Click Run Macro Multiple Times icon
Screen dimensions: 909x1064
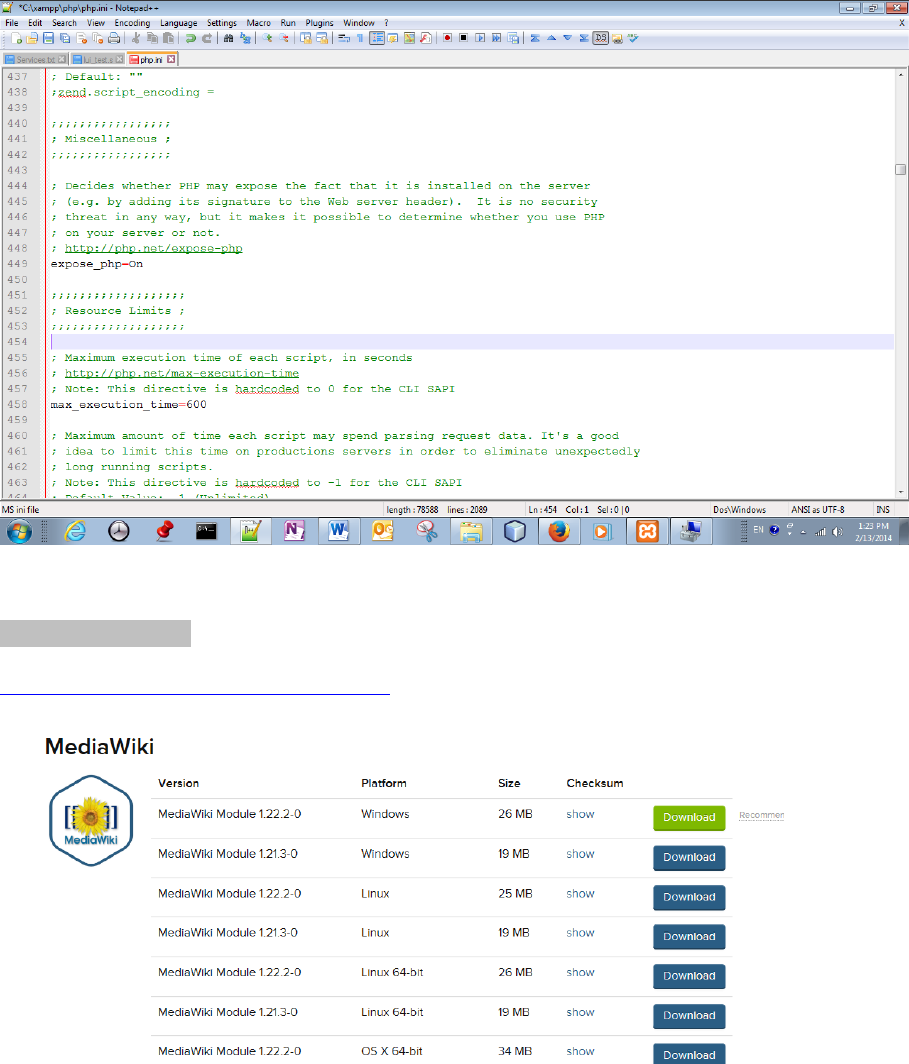coord(497,37)
